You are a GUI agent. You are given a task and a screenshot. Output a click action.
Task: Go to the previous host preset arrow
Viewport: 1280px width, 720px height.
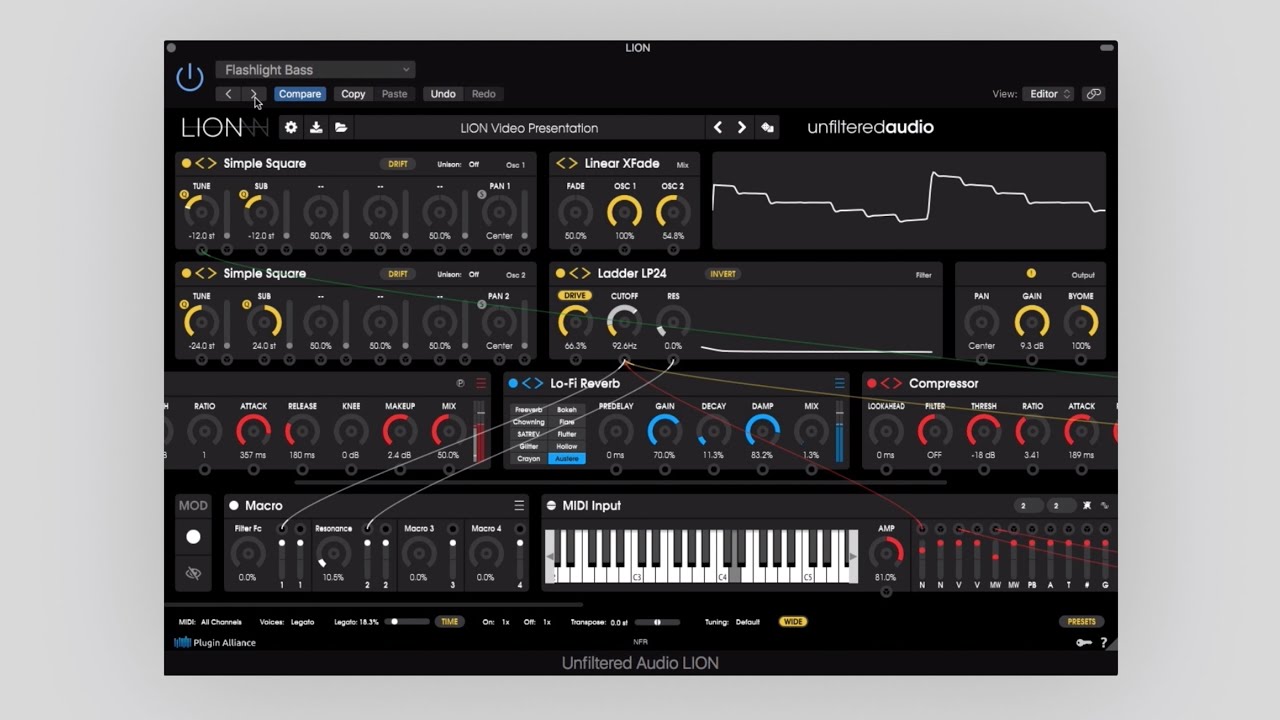(x=228, y=94)
